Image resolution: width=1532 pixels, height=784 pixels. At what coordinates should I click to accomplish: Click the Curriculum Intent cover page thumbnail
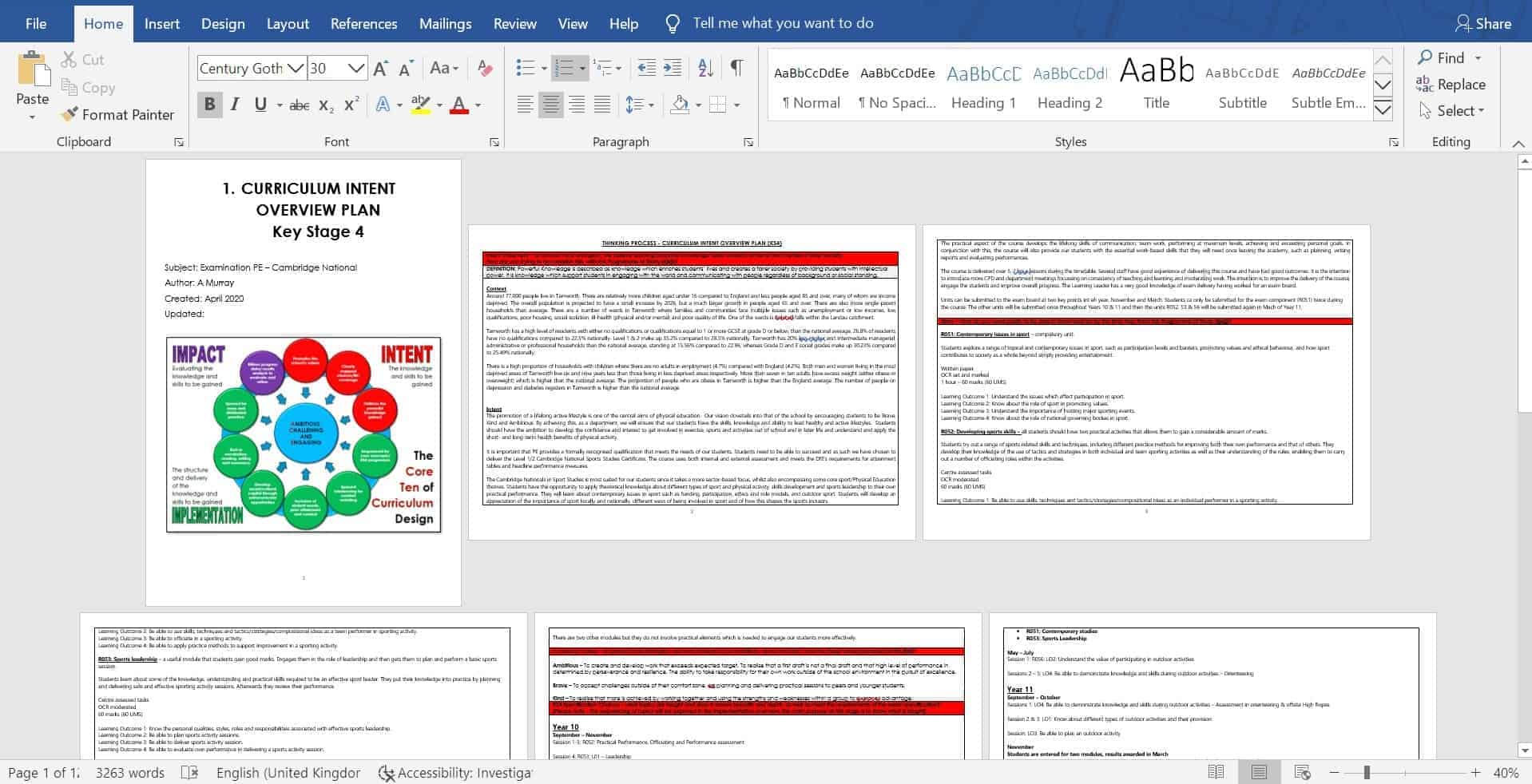(304, 383)
